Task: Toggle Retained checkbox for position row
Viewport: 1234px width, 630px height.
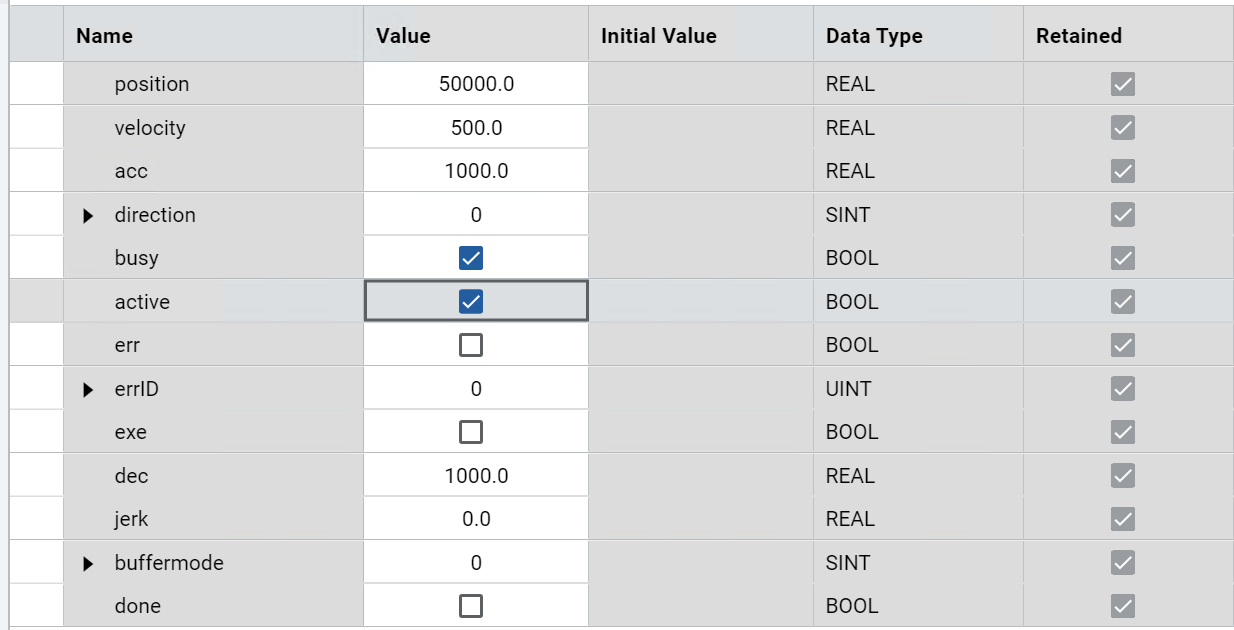Action: click(x=1123, y=84)
